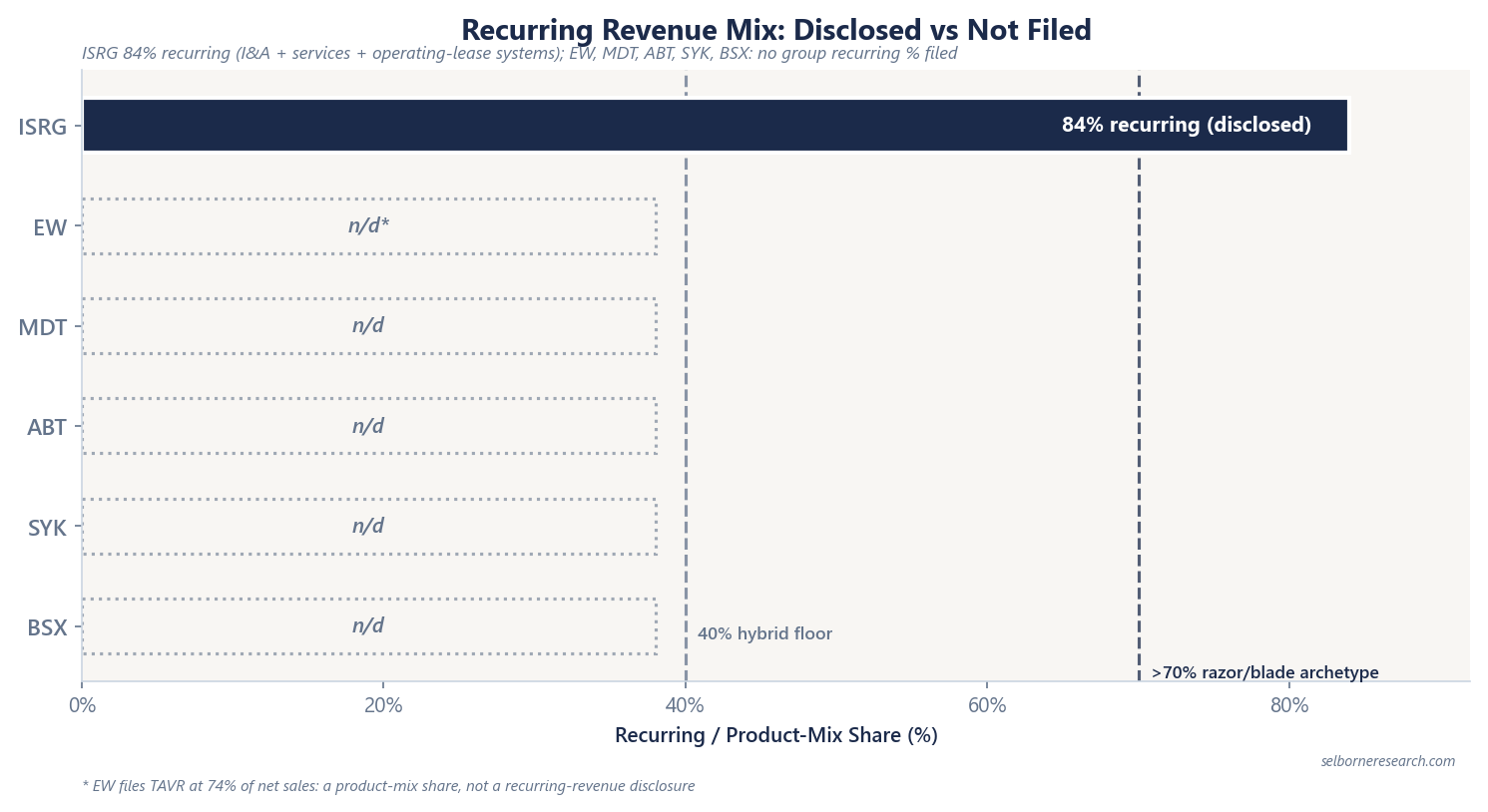Click the chart title 'Recurring Revenue Mix: Disclosed vs Not Filed'
1488x812 pixels.
tap(775, 30)
